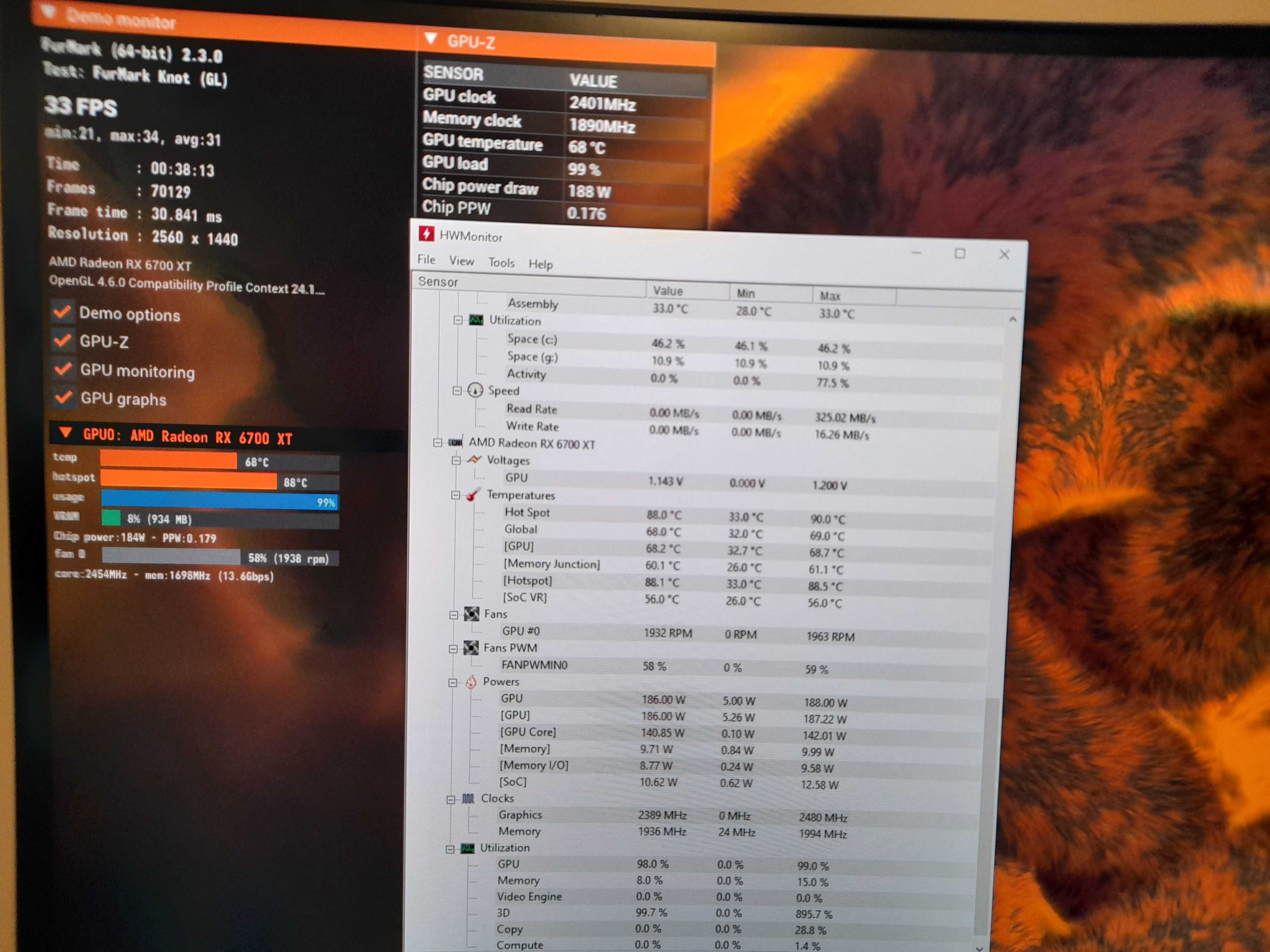This screenshot has height=952, width=1270.
Task: Minimize the HWMonitor window
Action: click(916, 252)
